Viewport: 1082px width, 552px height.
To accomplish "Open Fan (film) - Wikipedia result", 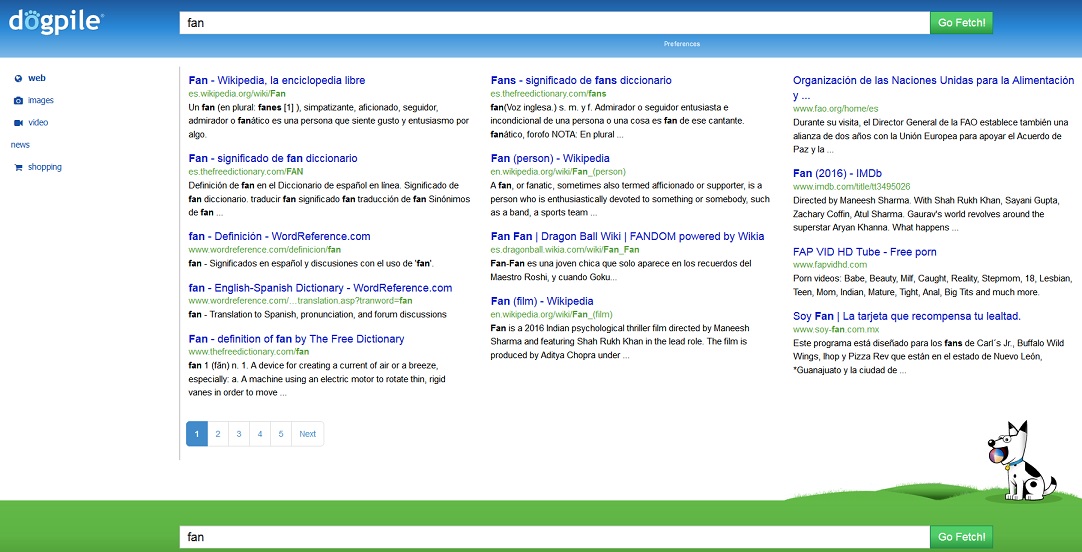I will (542, 301).
